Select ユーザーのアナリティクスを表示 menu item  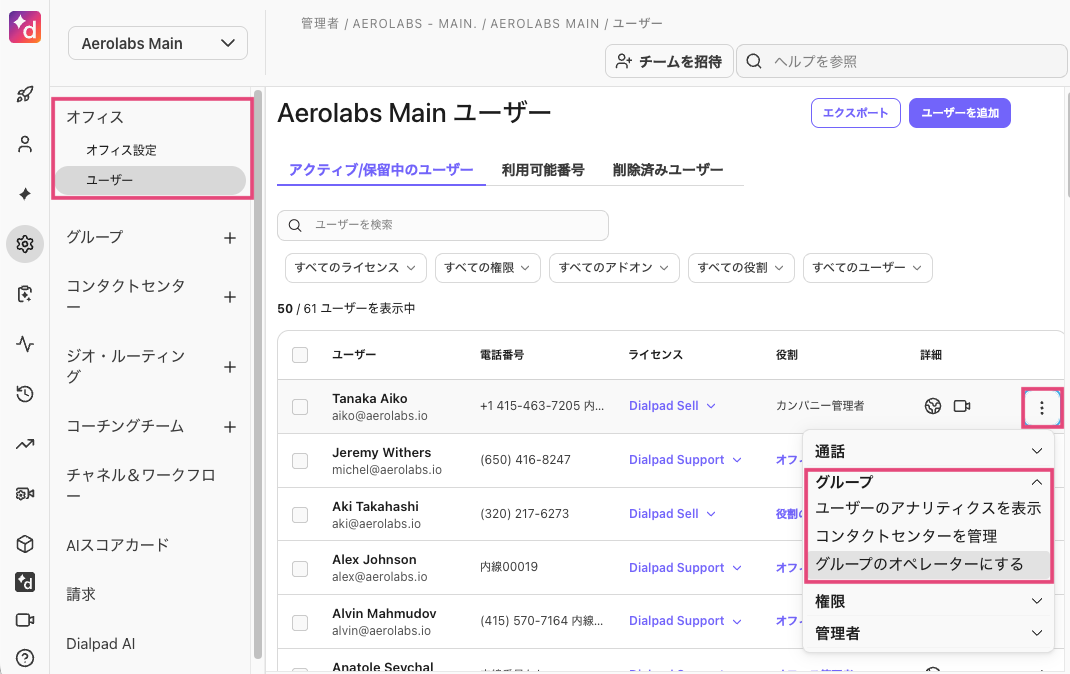[929, 508]
